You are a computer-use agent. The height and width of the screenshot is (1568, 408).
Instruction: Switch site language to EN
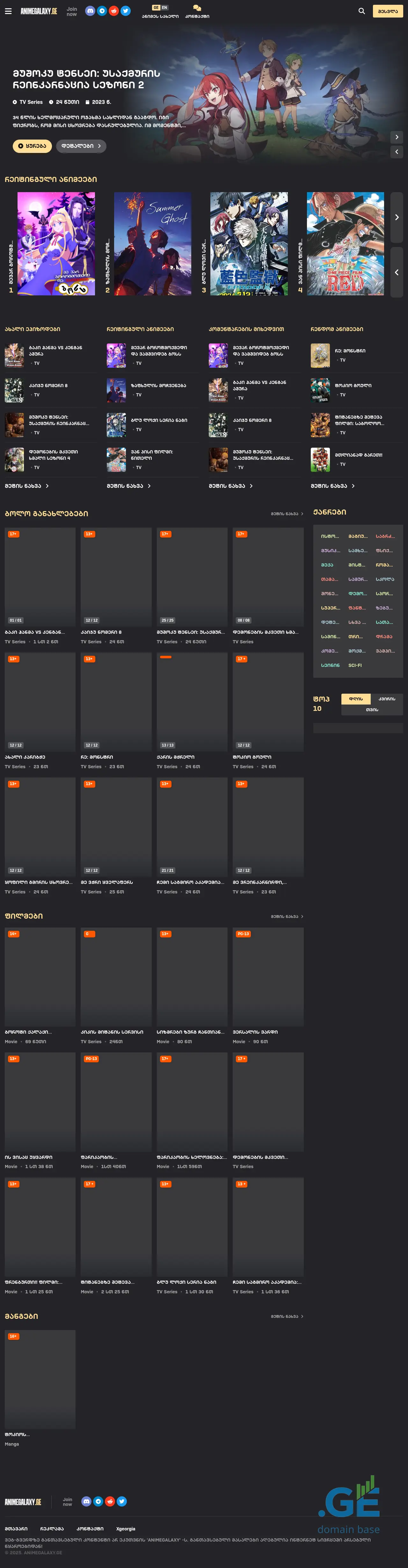pos(164,7)
